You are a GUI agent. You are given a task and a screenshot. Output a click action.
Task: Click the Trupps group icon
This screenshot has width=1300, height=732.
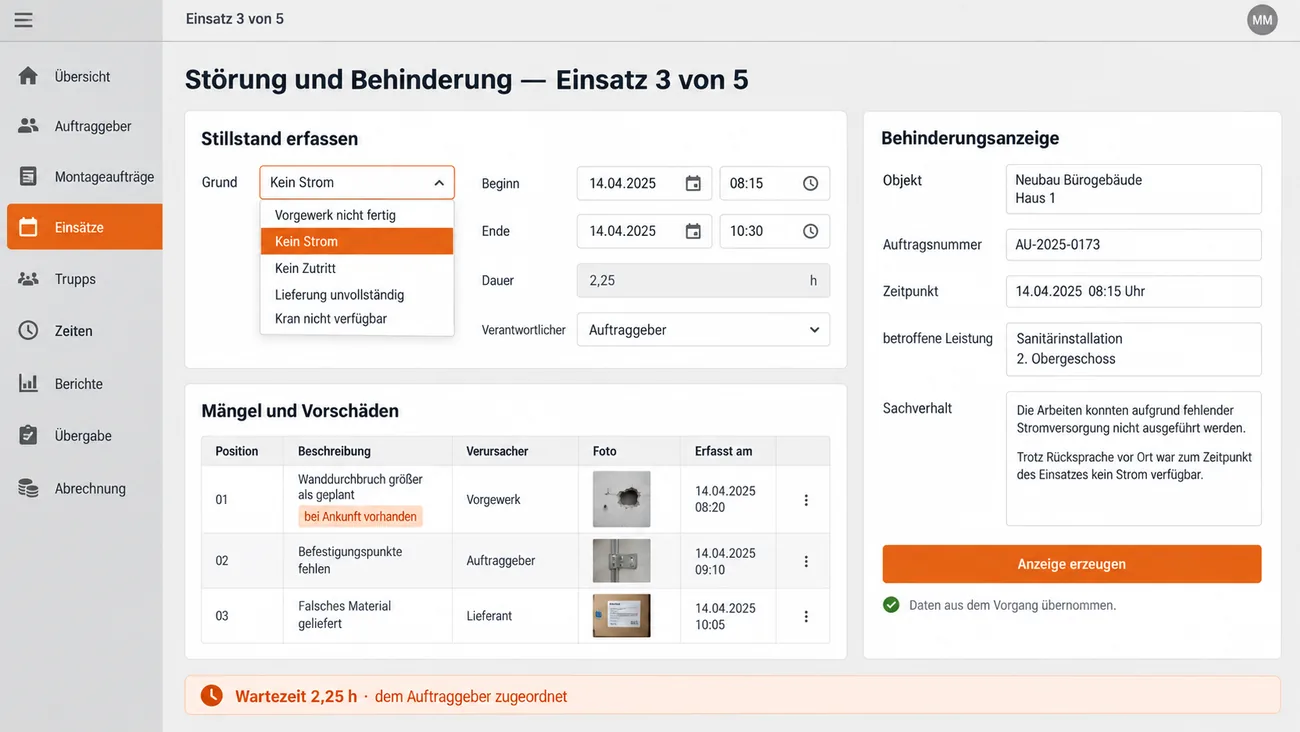(x=28, y=279)
